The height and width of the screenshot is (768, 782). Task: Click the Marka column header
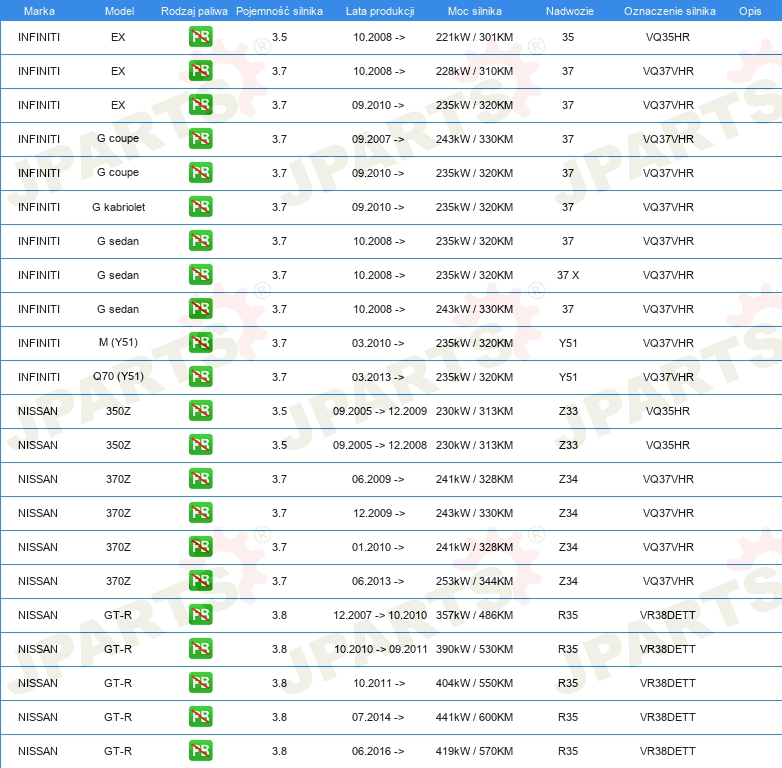[39, 11]
